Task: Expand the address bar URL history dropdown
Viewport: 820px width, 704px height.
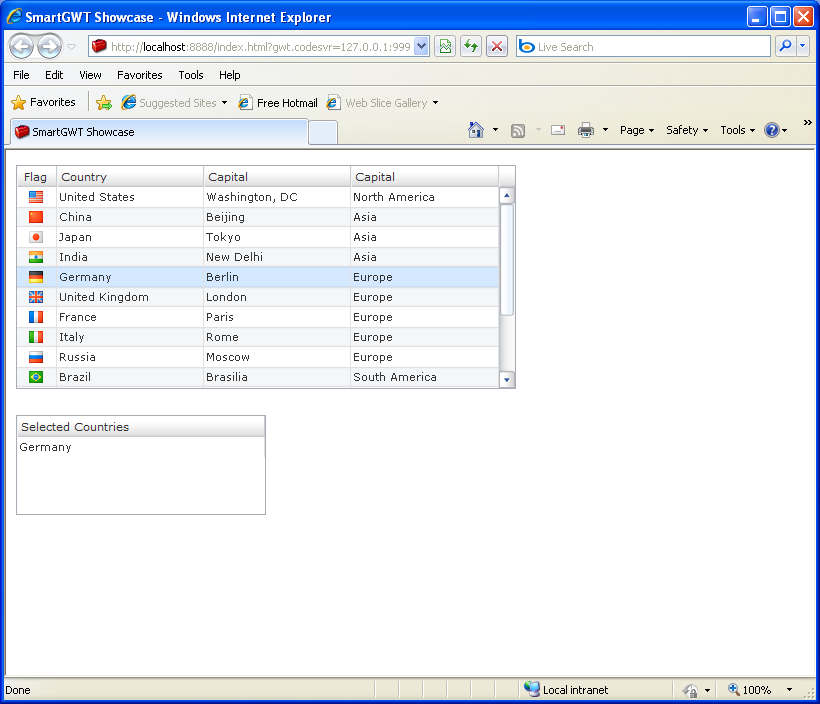Action: coord(422,47)
